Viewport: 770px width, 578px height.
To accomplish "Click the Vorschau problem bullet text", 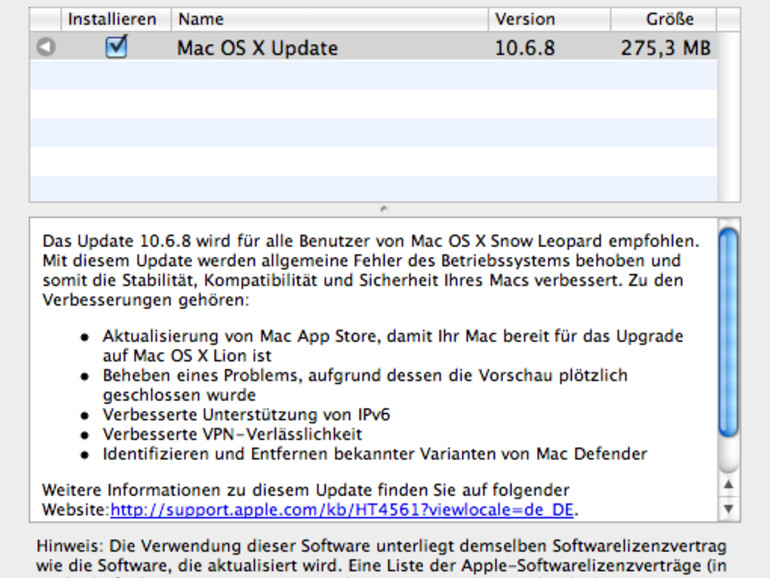I will click(x=365, y=385).
